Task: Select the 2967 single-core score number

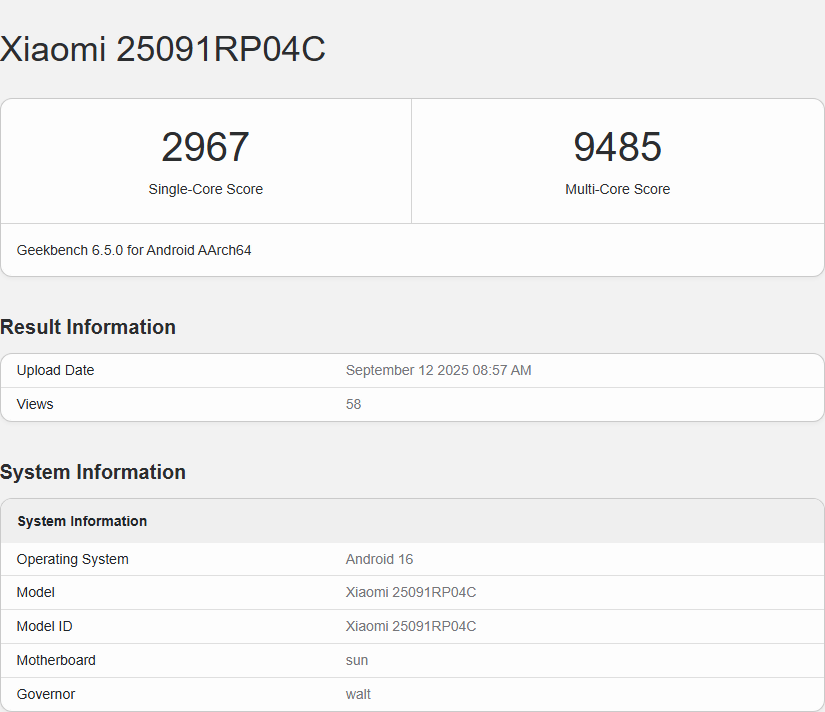Action: [205, 147]
